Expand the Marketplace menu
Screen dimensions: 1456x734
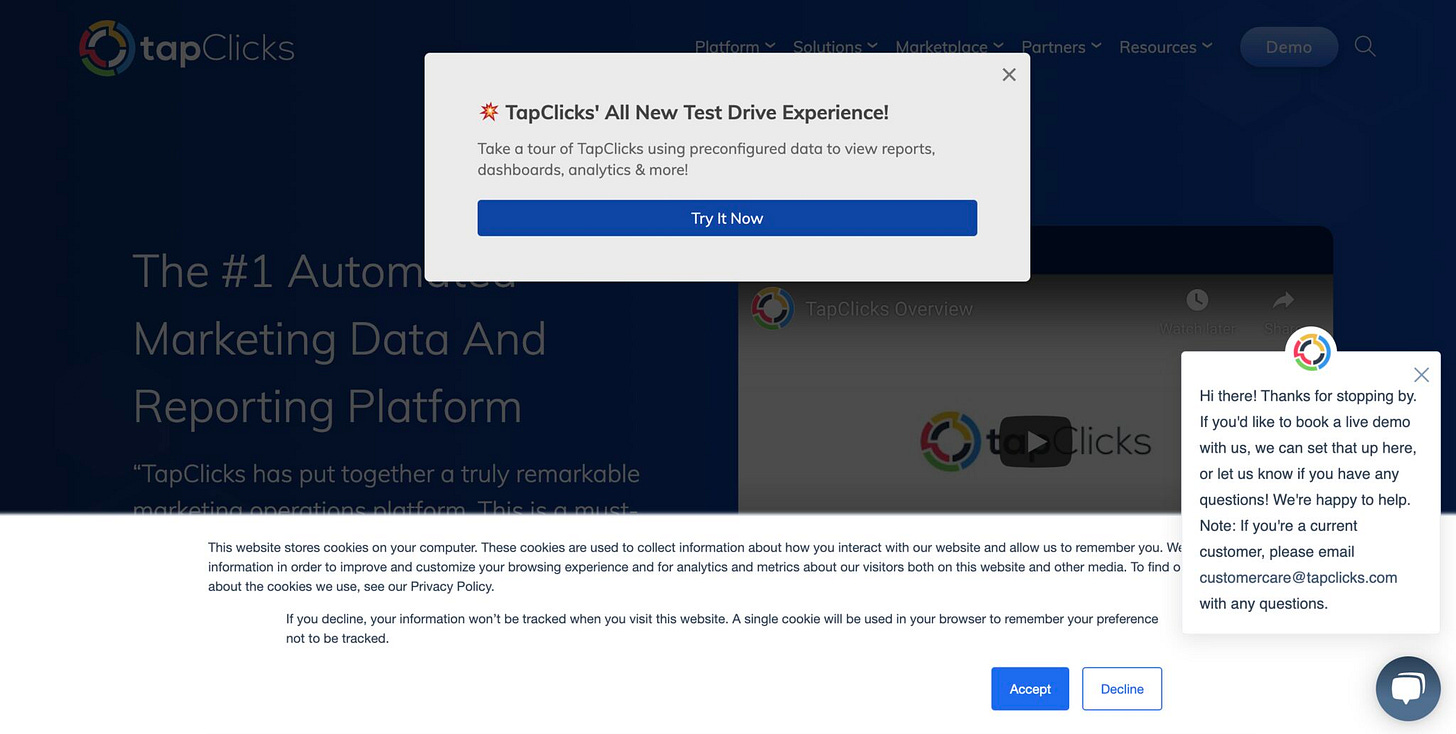949,47
